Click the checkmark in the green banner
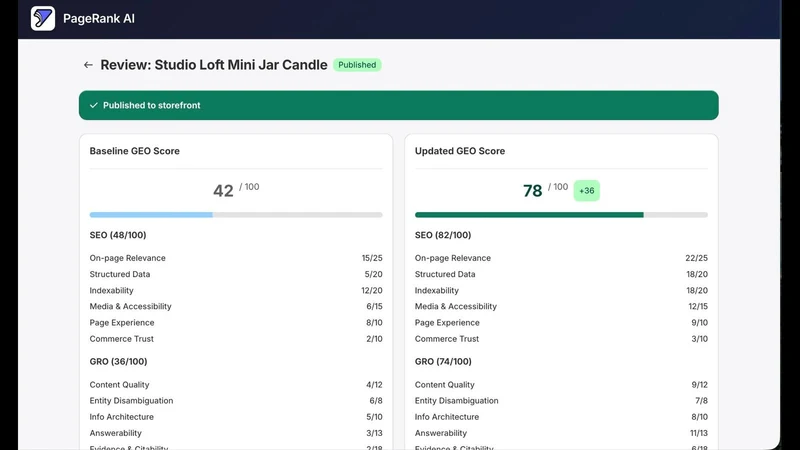This screenshot has width=800, height=450. [93, 105]
